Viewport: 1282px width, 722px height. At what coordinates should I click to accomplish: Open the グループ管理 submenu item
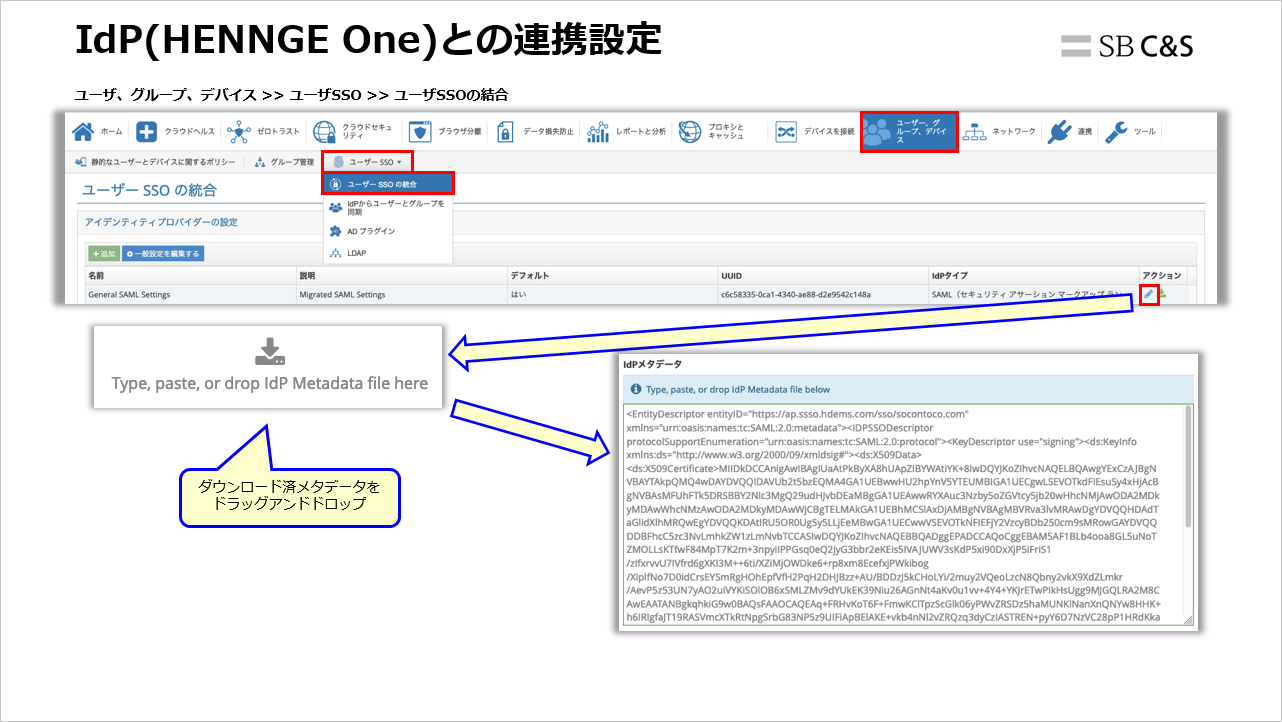click(x=284, y=162)
